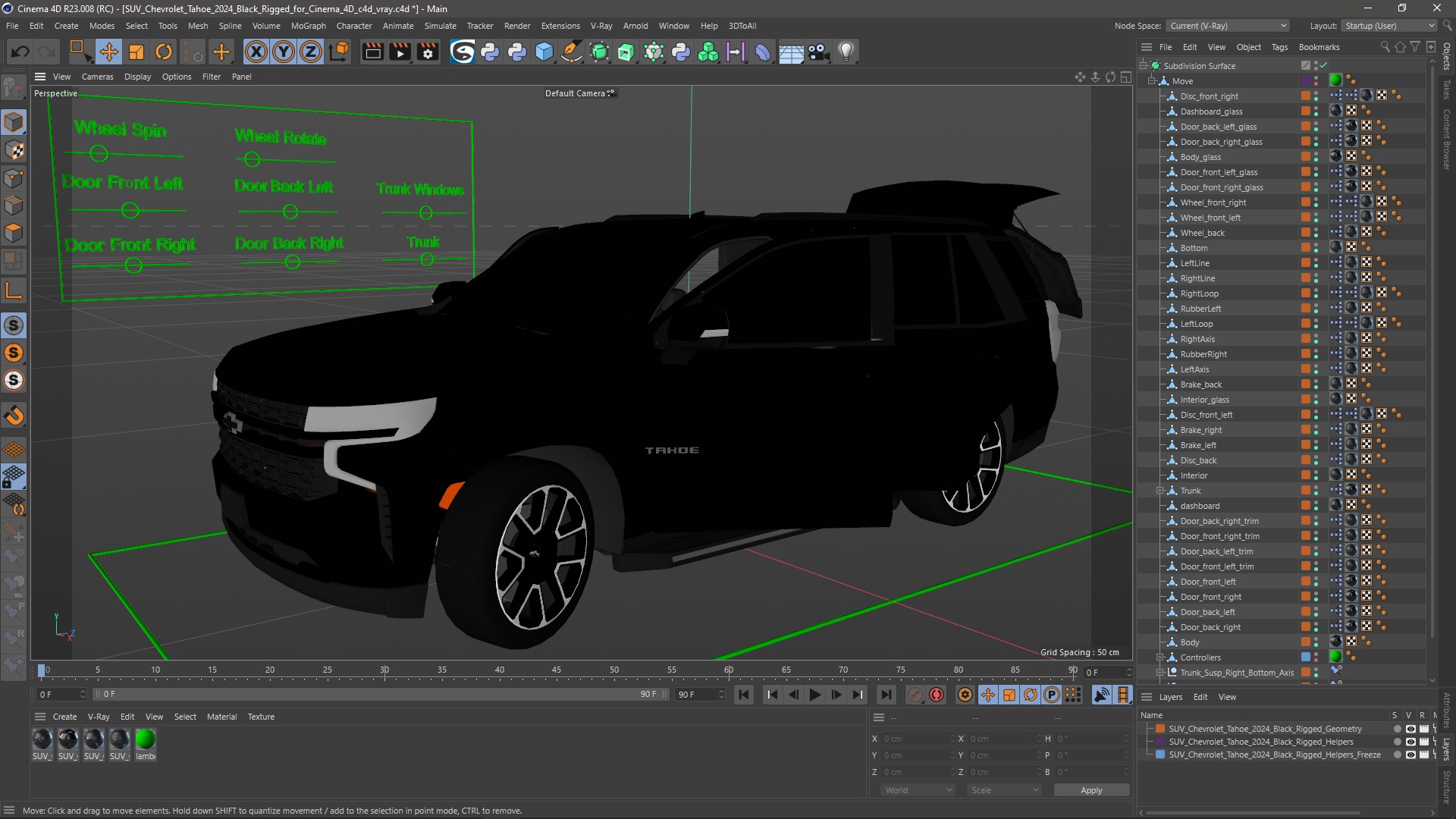Toggle the Parameter keyframe P icon

pyautogui.click(x=1051, y=695)
